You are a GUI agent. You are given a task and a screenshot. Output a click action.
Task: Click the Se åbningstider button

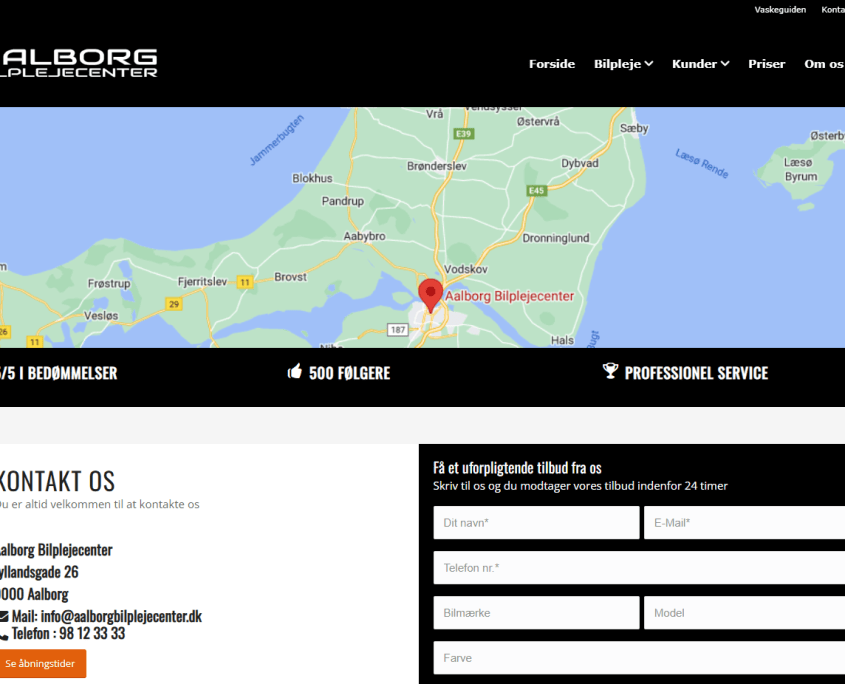(42, 664)
